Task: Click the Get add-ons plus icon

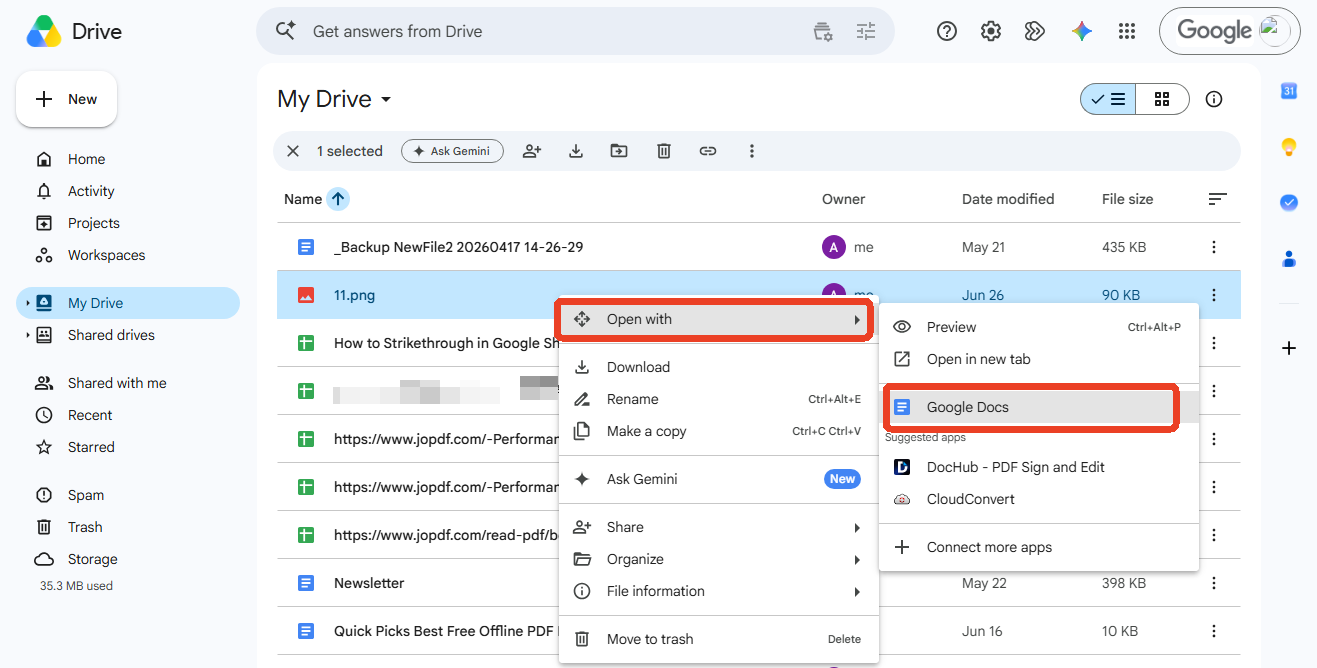Action: pos(1289,348)
